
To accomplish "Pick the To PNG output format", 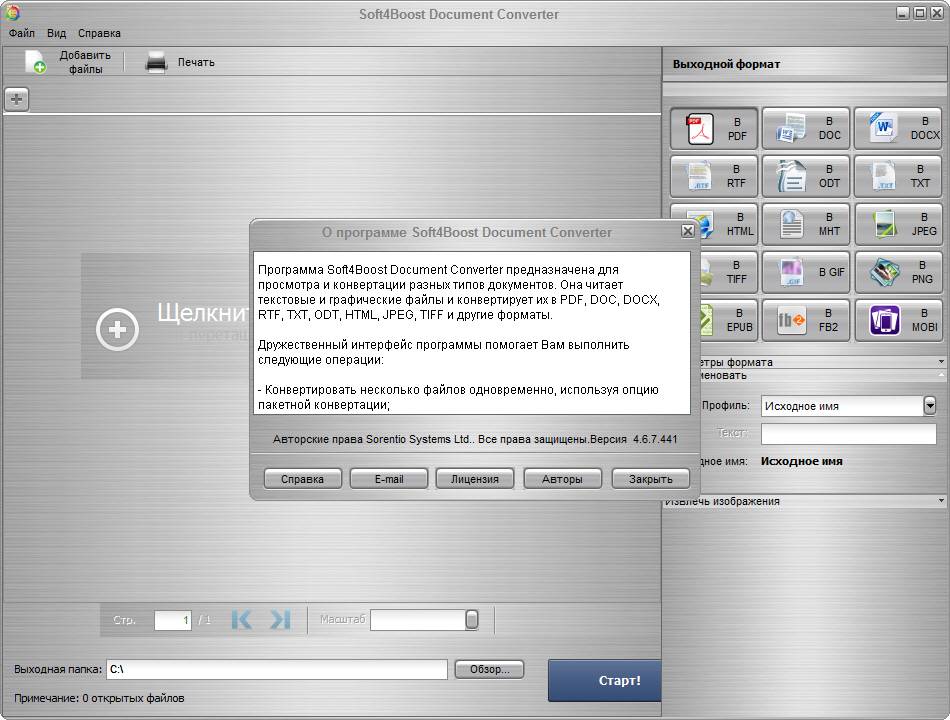I will 898,272.
